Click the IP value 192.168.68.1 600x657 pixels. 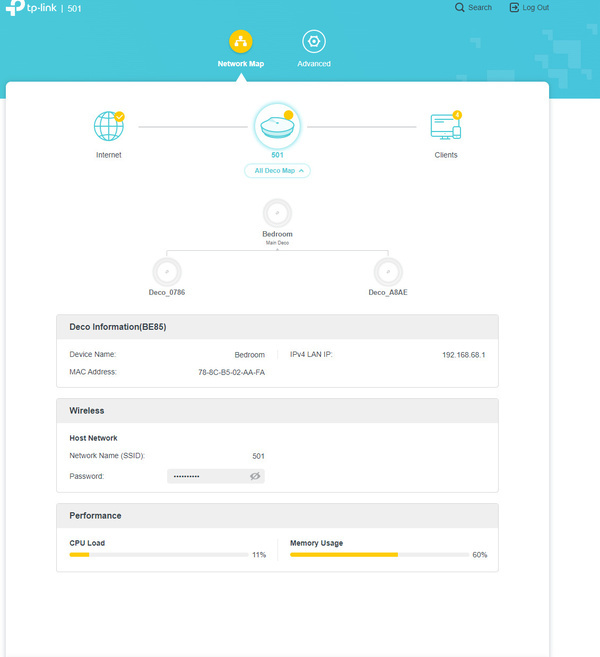tap(463, 355)
